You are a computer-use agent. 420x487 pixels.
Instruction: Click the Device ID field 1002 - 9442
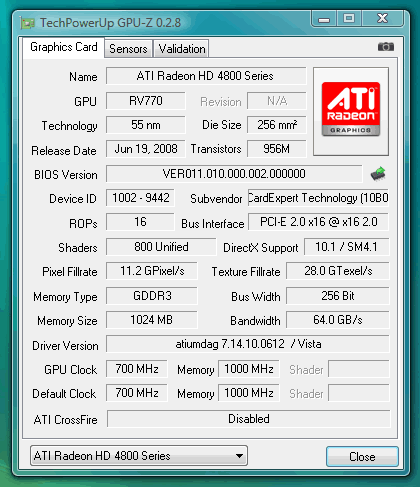point(140,198)
